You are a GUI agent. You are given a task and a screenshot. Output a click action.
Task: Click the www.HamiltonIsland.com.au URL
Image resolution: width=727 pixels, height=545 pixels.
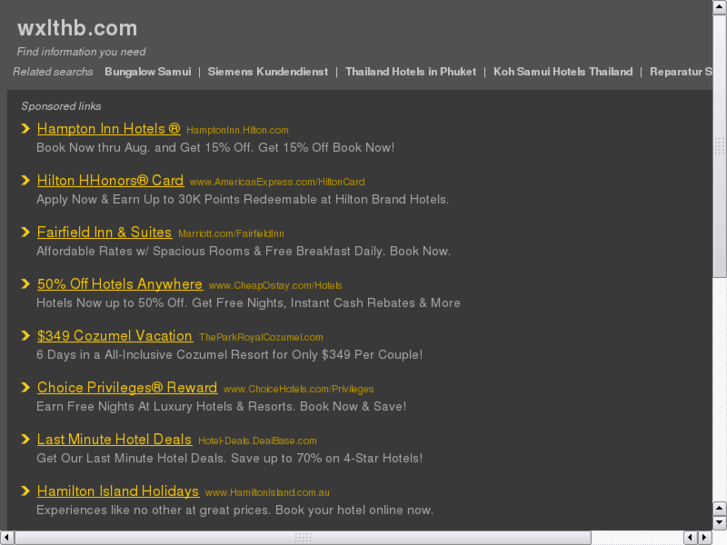(267, 493)
